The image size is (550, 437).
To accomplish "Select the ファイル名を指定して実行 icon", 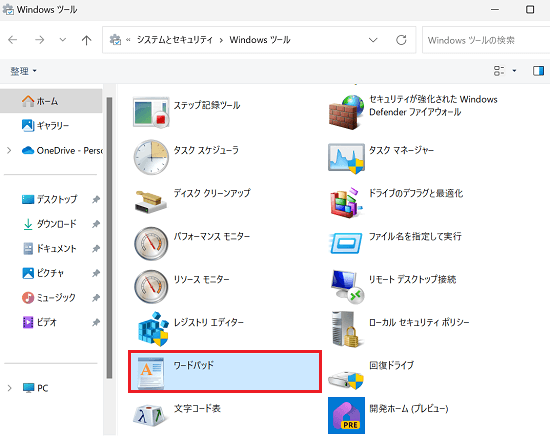I will click(x=346, y=243).
